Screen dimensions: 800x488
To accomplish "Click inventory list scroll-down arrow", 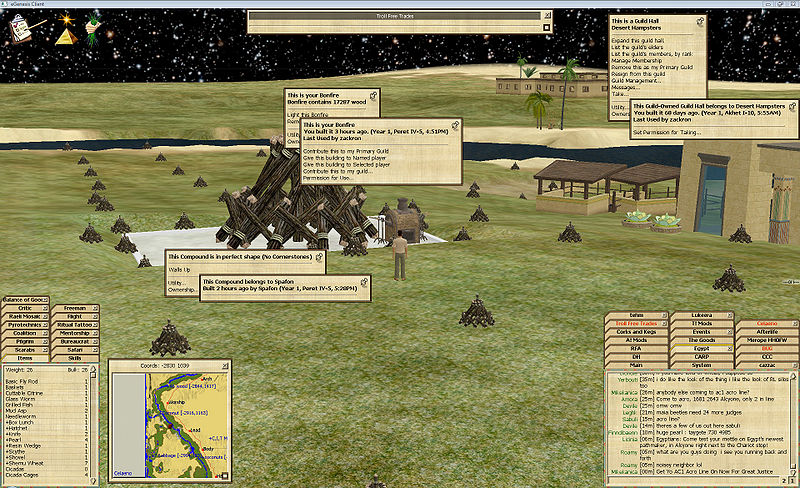I will point(93,480).
